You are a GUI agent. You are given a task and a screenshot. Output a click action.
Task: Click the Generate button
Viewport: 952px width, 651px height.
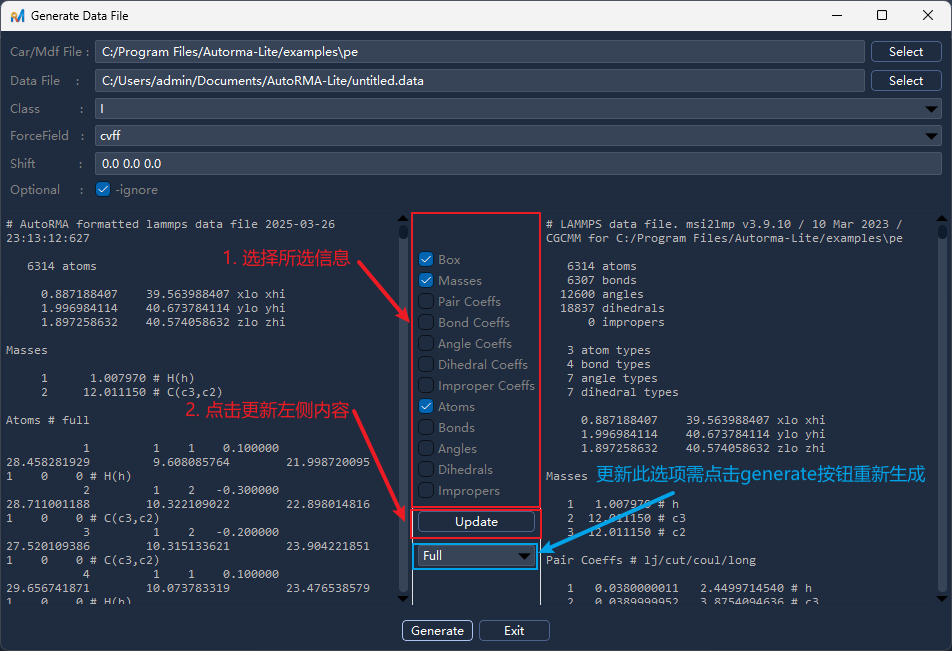tap(437, 631)
